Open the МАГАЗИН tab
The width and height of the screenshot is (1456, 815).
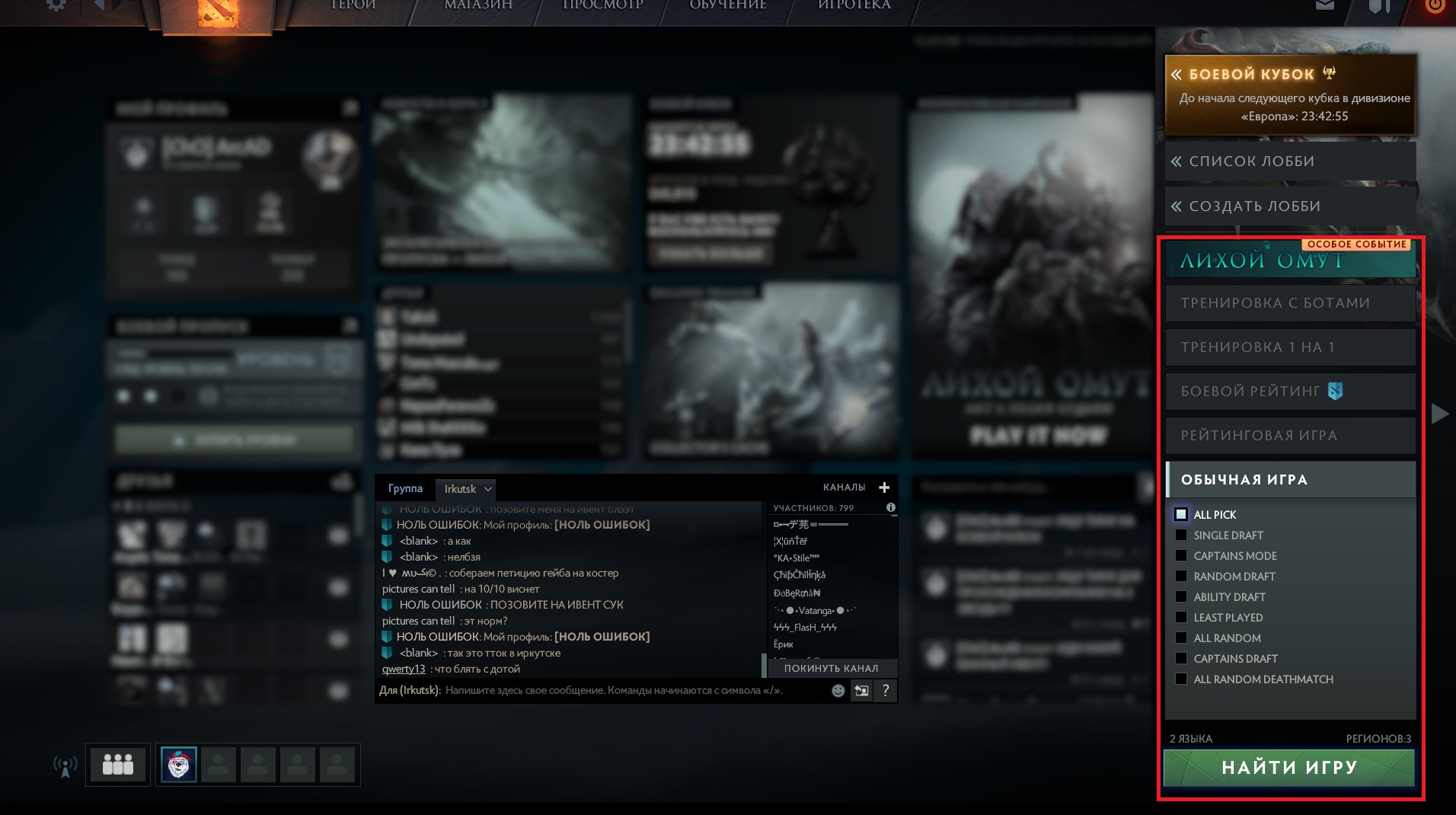[x=478, y=5]
